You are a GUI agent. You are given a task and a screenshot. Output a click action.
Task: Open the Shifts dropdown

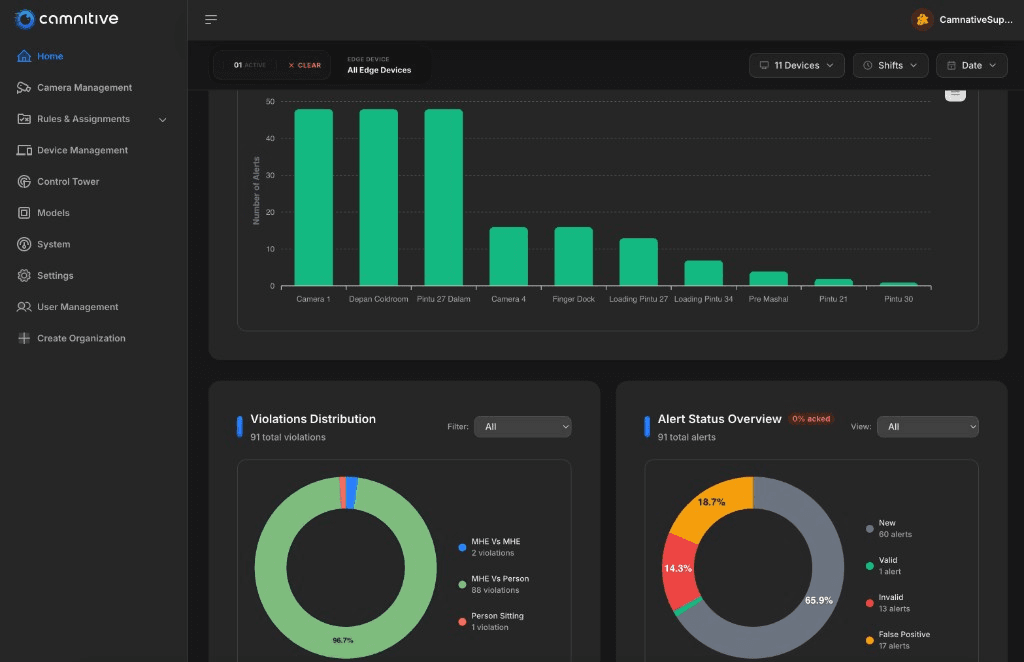click(890, 65)
